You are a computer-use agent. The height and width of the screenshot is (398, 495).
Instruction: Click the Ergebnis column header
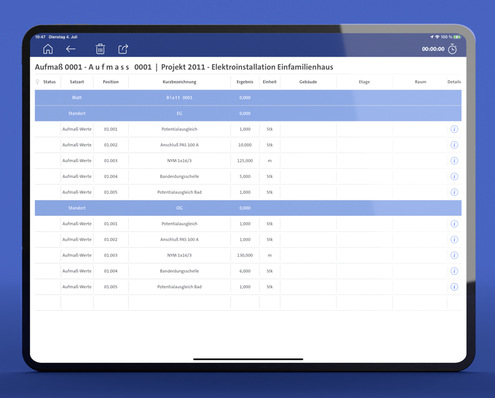(245, 82)
